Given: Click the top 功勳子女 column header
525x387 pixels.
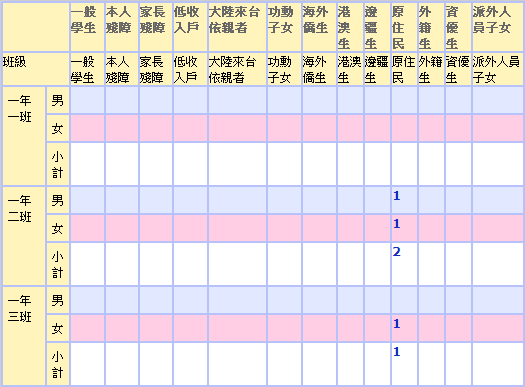Looking at the screenshot, I should click(284, 27).
